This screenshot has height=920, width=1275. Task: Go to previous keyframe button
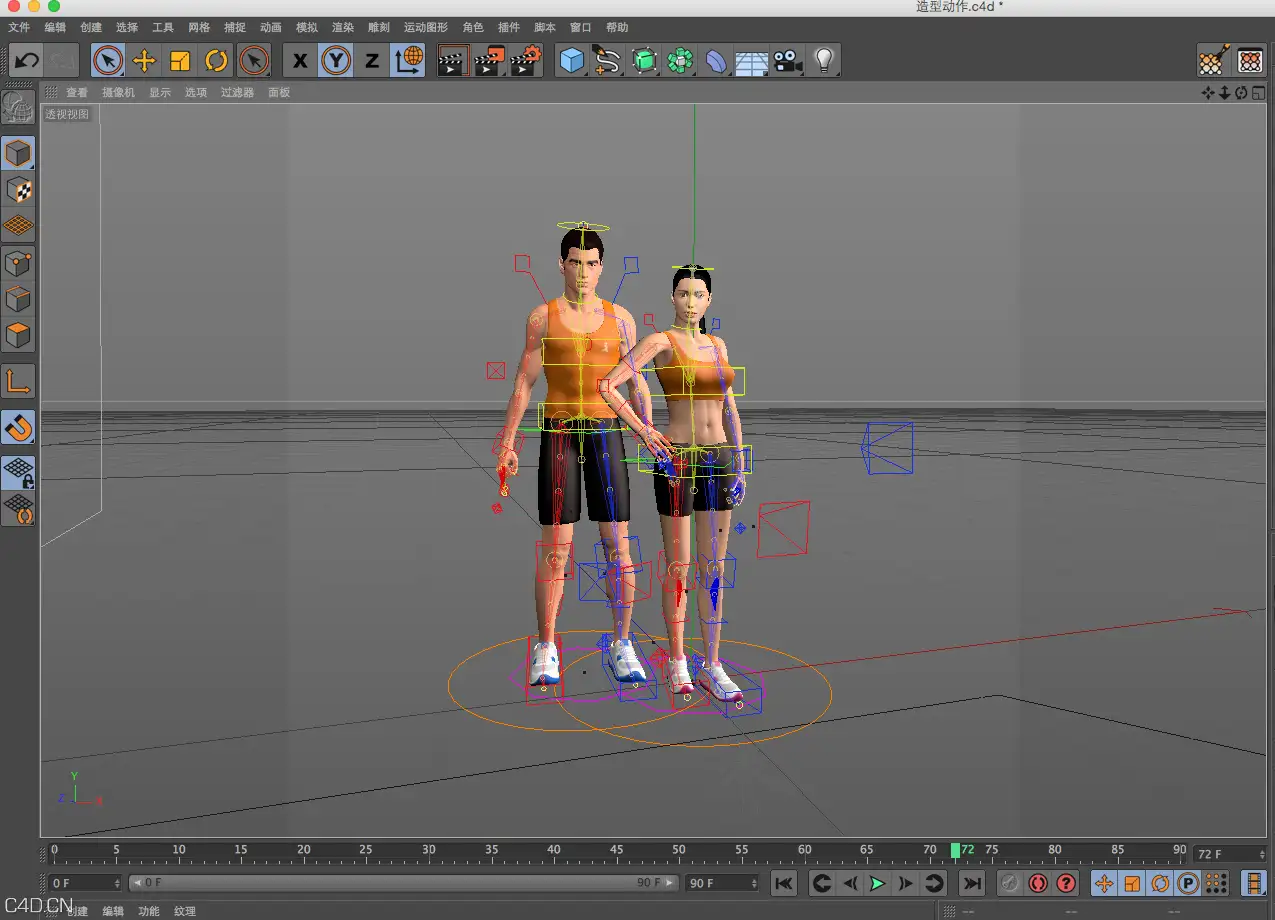(x=822, y=883)
